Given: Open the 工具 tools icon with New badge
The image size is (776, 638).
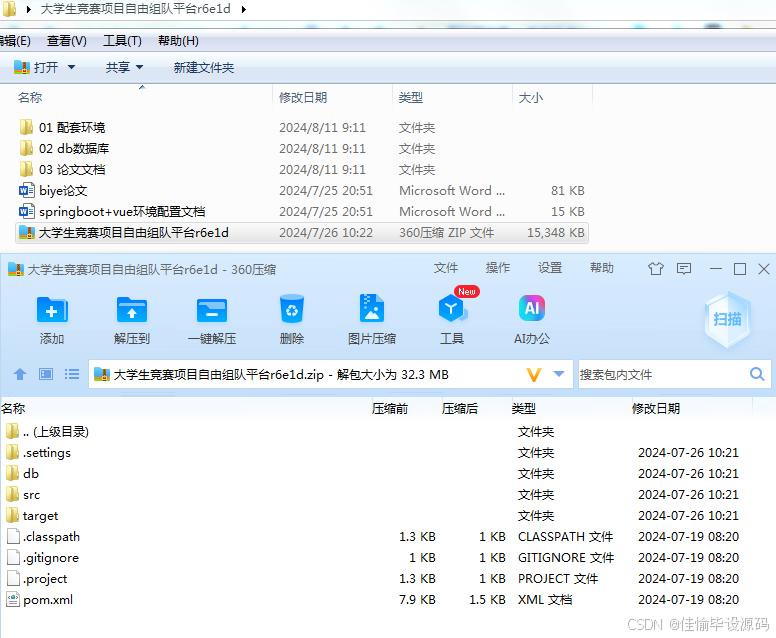Looking at the screenshot, I should (x=452, y=309).
